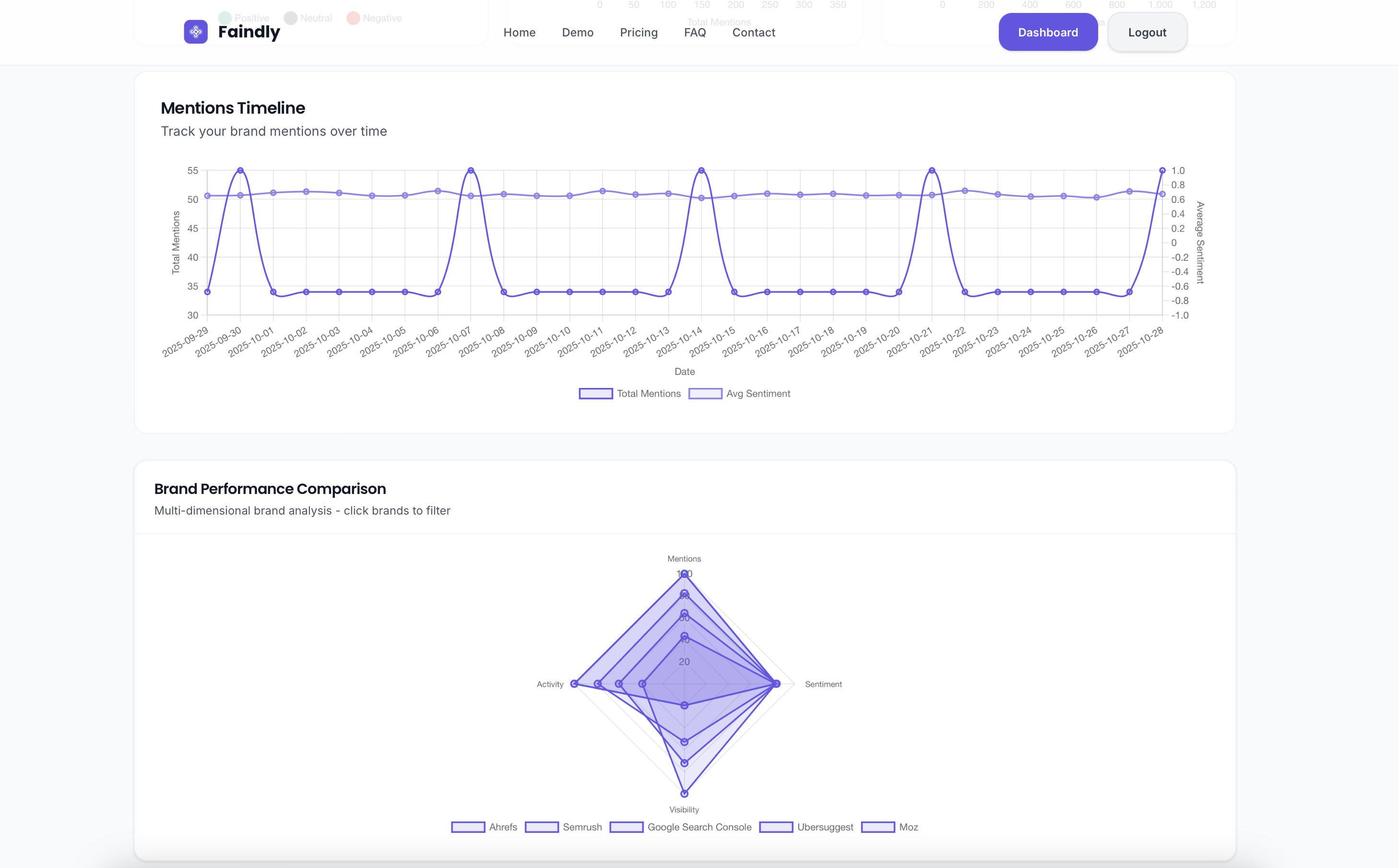Screen dimensions: 1398x868
Task: Click 2025-10-14 mentions peak point
Action: coord(701,171)
